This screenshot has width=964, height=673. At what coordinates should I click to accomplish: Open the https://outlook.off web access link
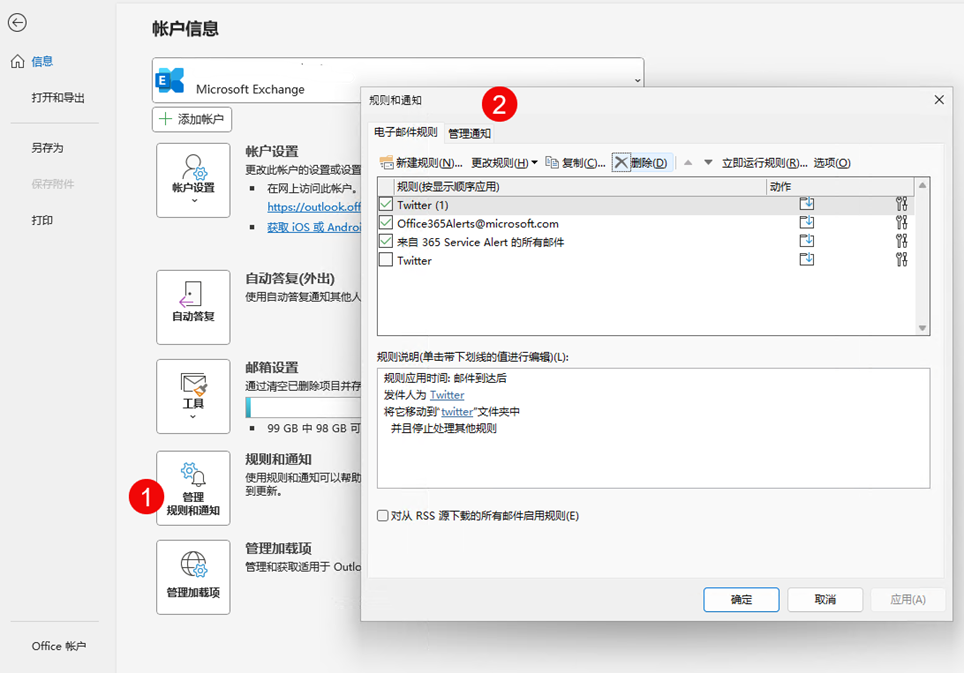click(314, 207)
